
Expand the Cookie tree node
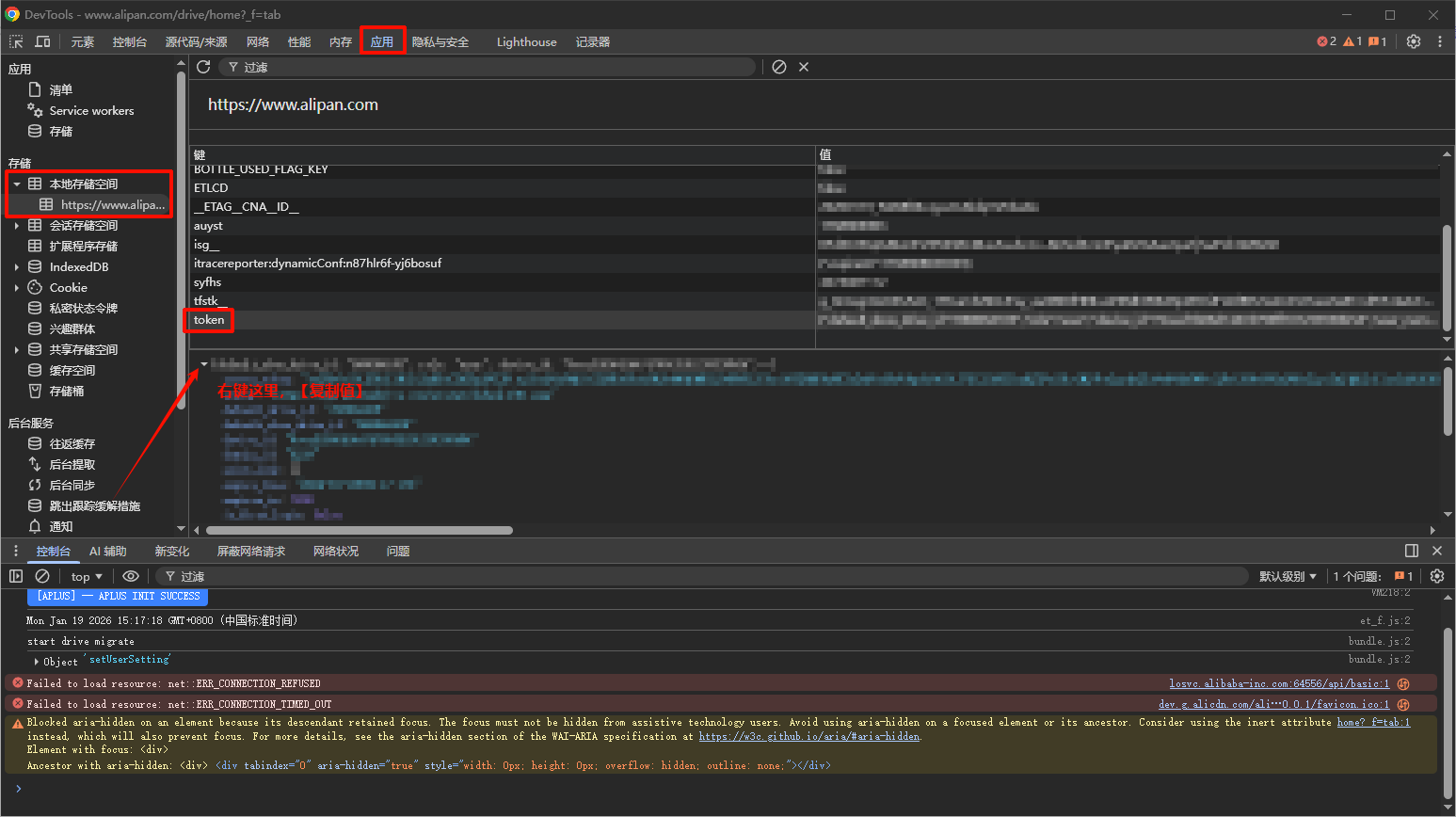(17, 288)
